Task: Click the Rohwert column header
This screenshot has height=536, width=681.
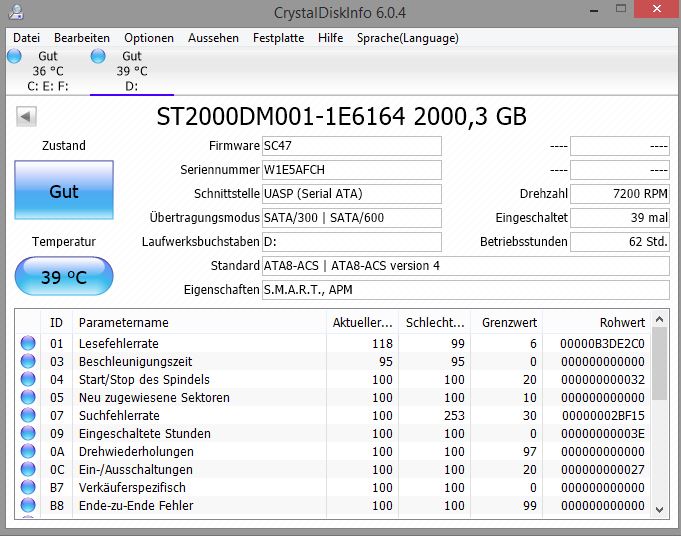Action: coord(597,322)
